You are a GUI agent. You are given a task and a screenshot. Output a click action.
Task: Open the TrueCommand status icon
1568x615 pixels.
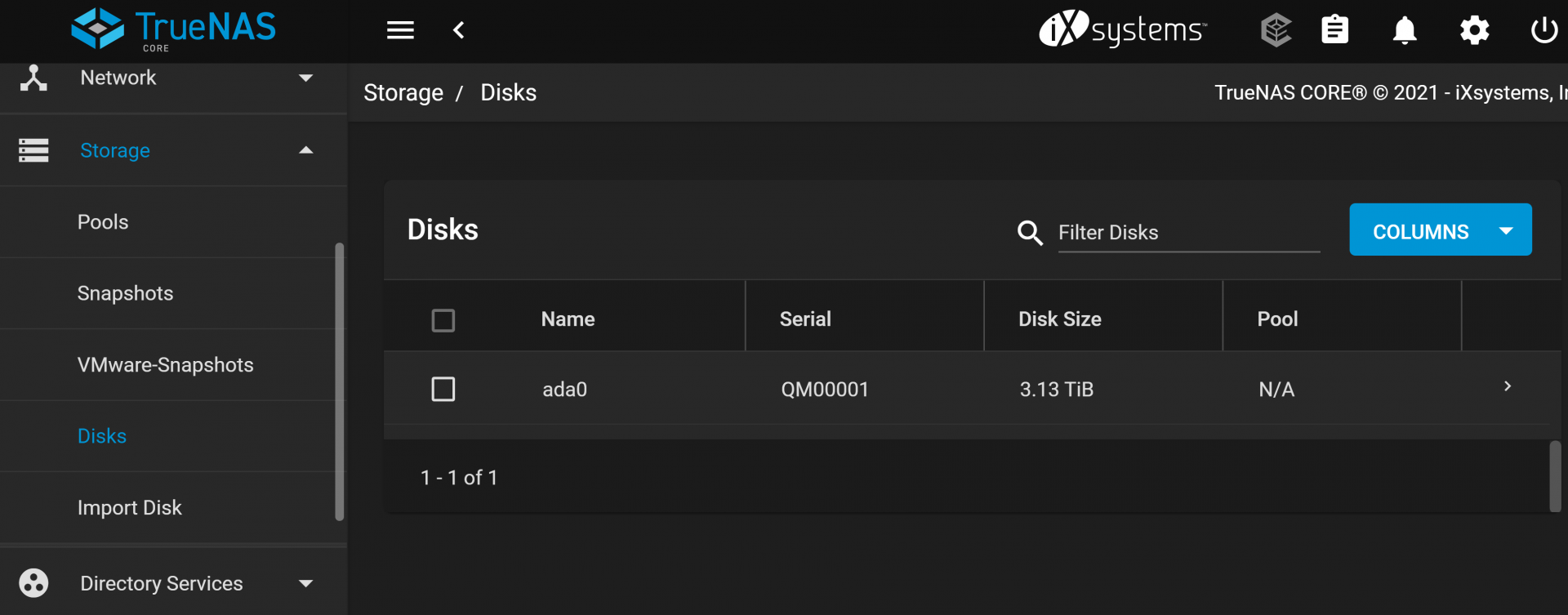point(1276,30)
